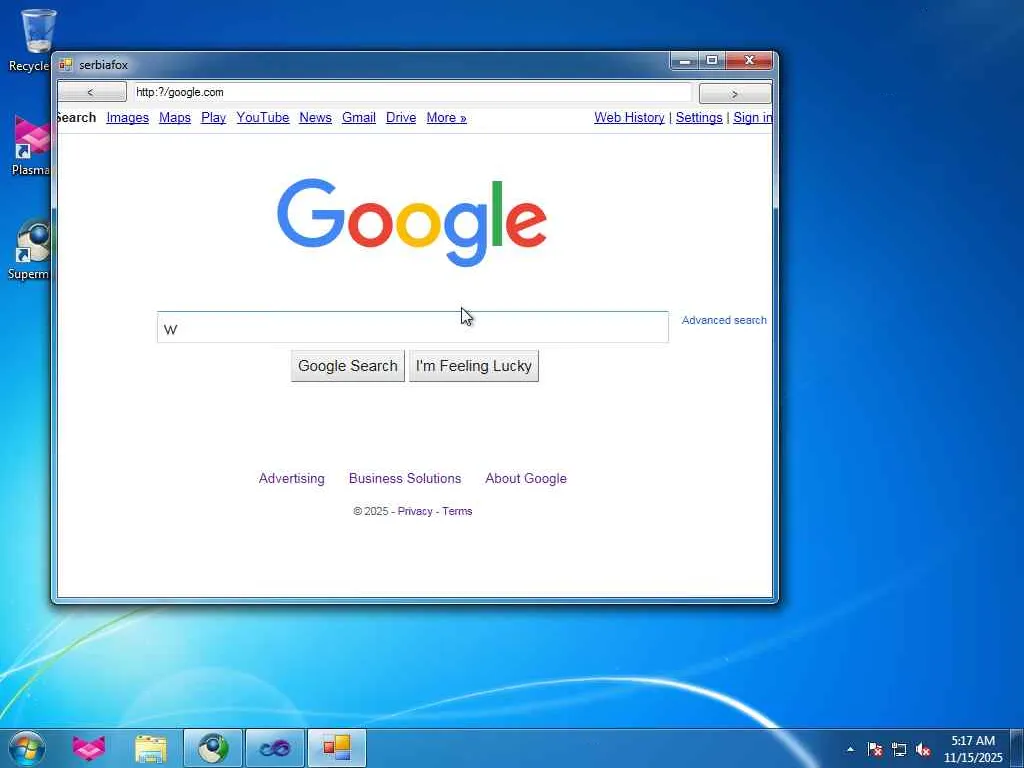Click the muted volume tray icon
The image size is (1024, 768).
tap(923, 749)
